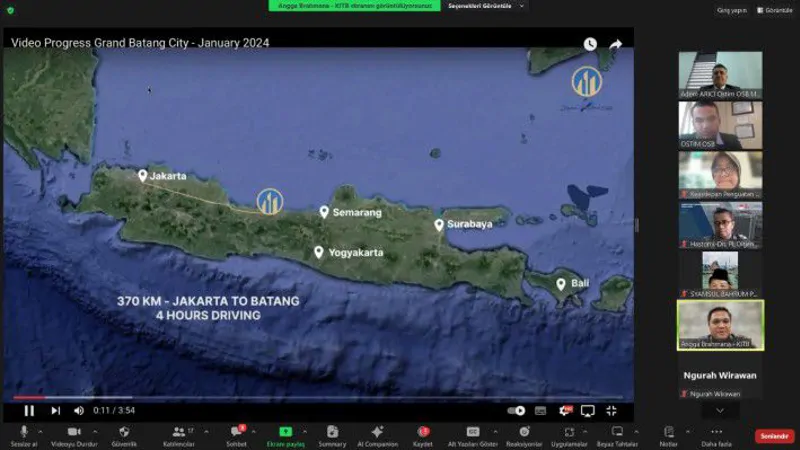Skip to the next video
The image size is (800, 450).
coord(56,410)
